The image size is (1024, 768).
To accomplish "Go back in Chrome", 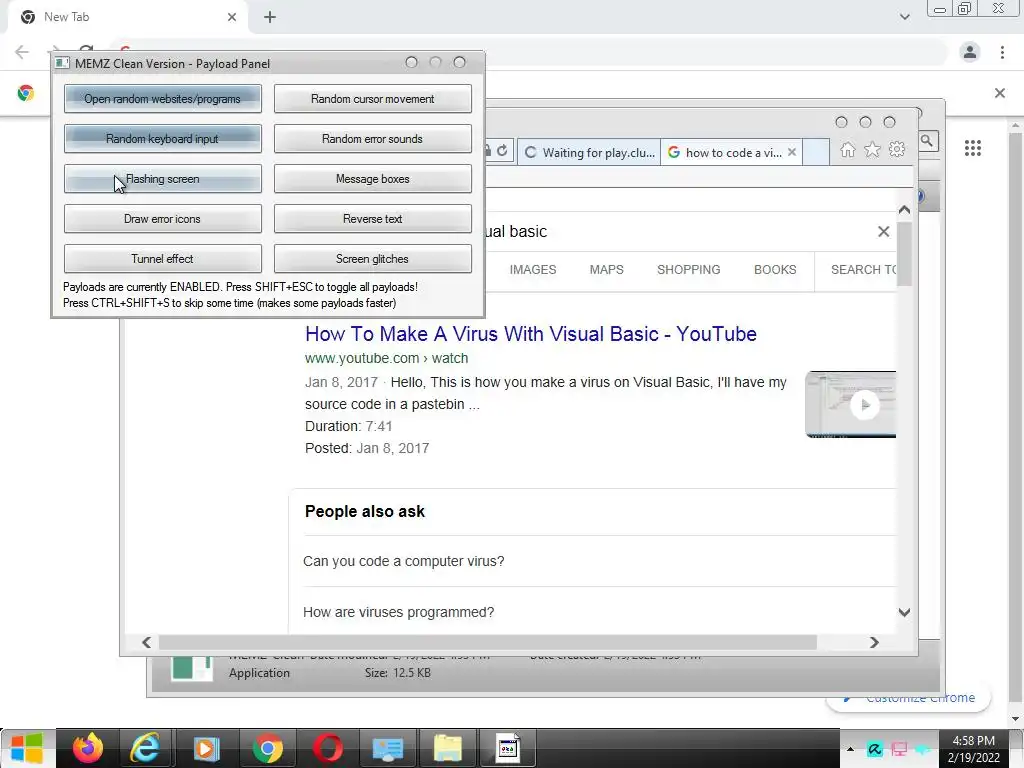I will click(22, 52).
